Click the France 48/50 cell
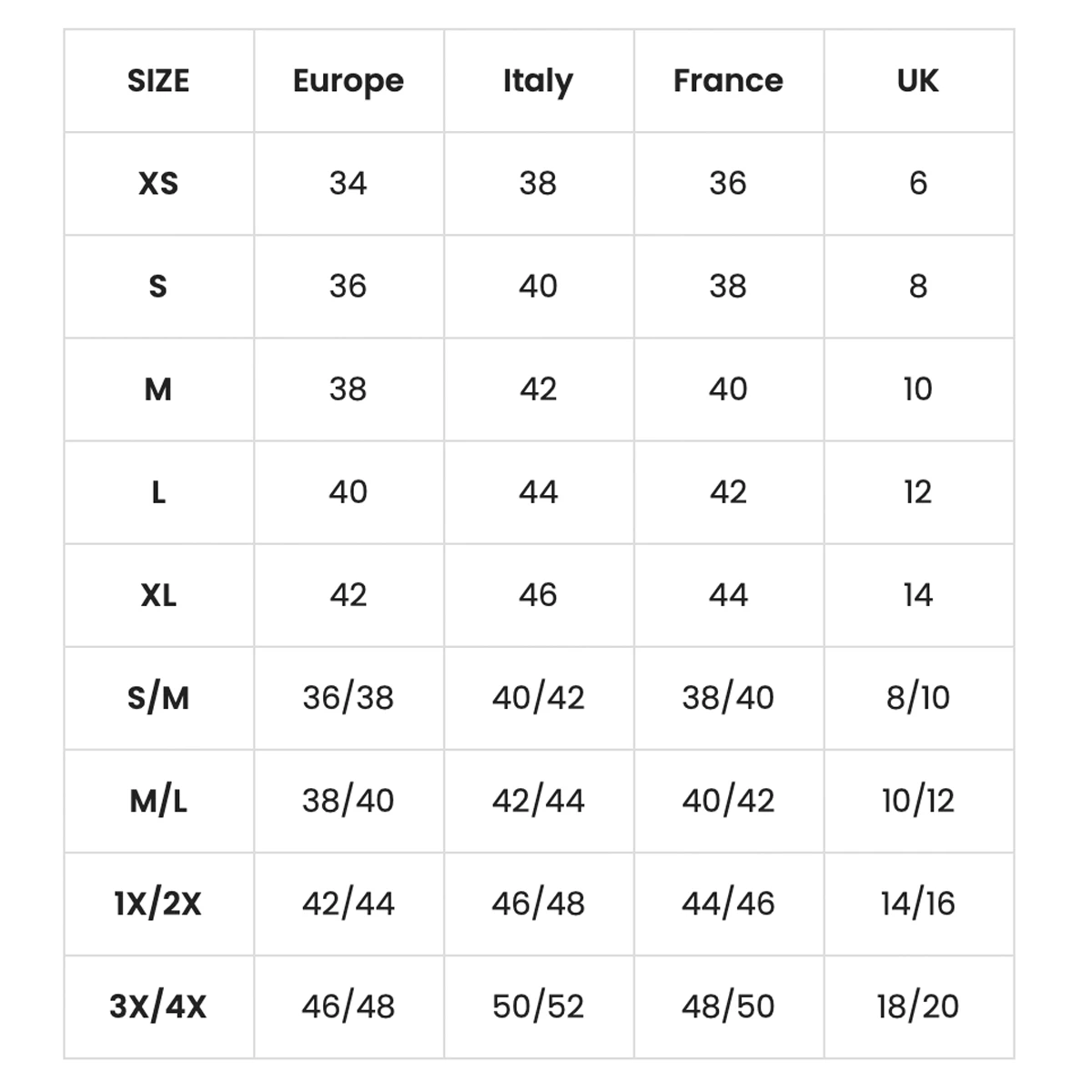Image resolution: width=1092 pixels, height=1092 pixels. point(728,1006)
